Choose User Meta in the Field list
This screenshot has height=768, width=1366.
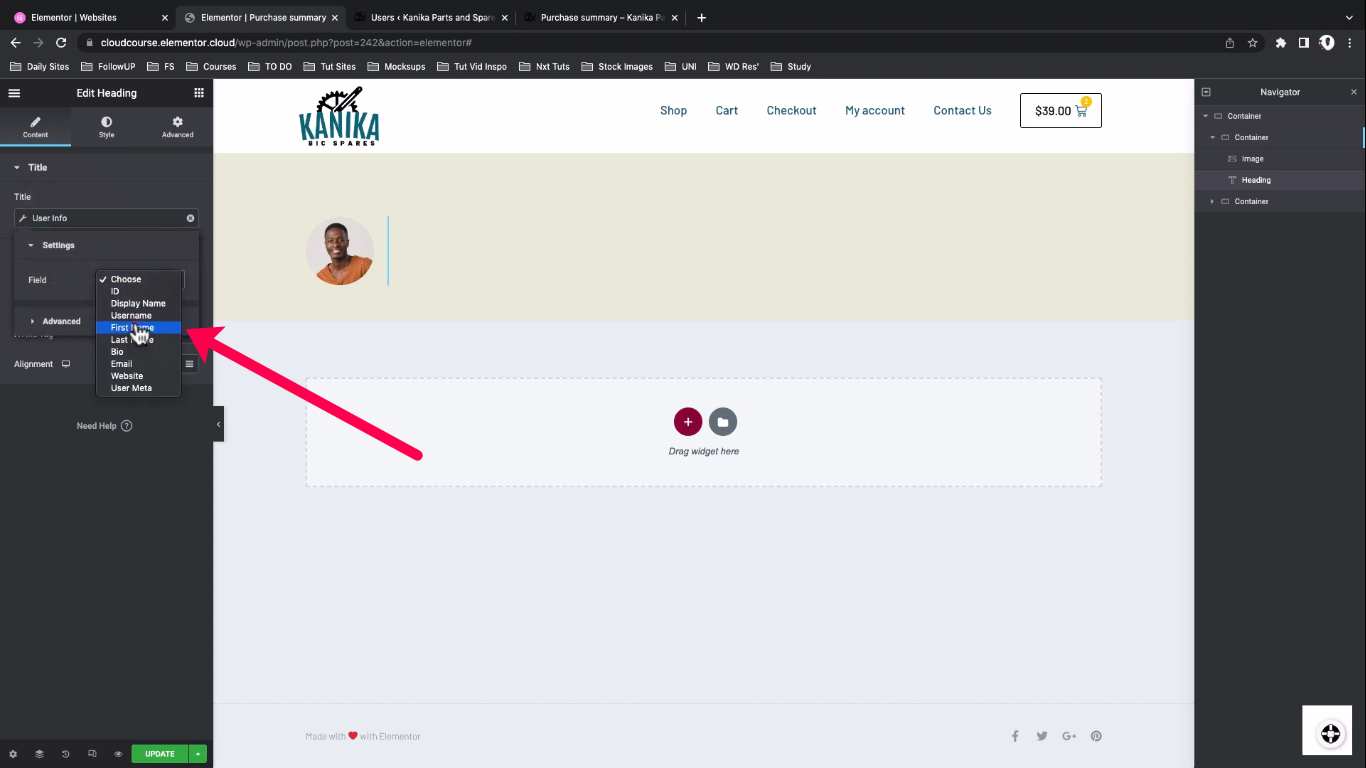tap(139, 388)
